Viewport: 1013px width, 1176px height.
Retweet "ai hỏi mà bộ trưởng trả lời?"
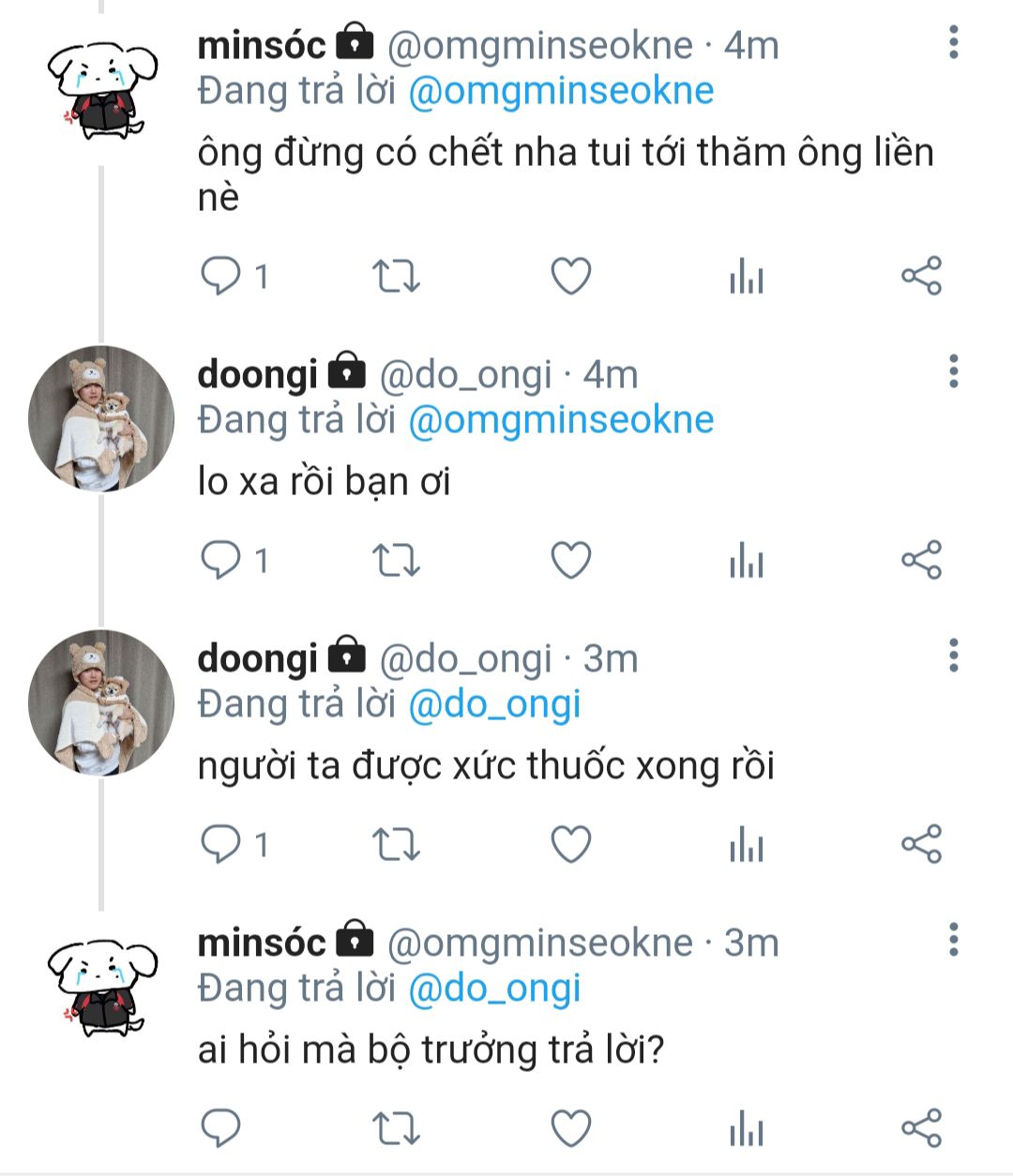point(396,1128)
